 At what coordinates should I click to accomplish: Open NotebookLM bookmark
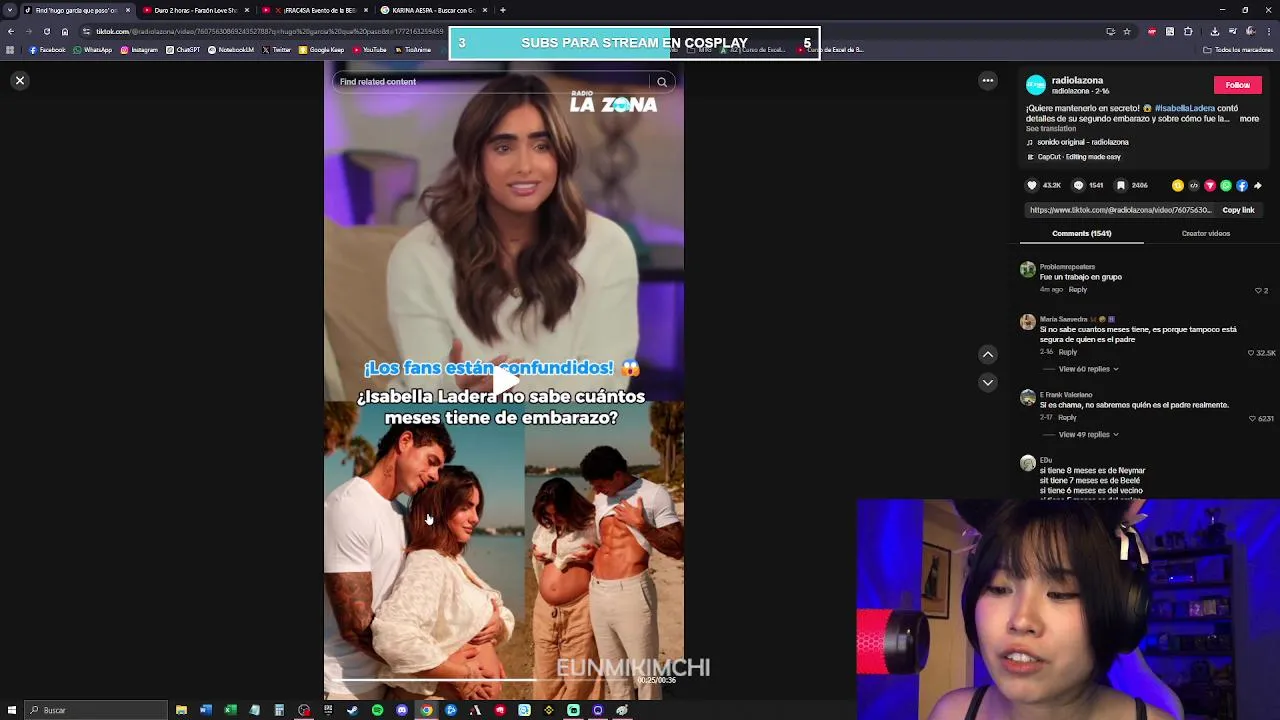coord(231,50)
